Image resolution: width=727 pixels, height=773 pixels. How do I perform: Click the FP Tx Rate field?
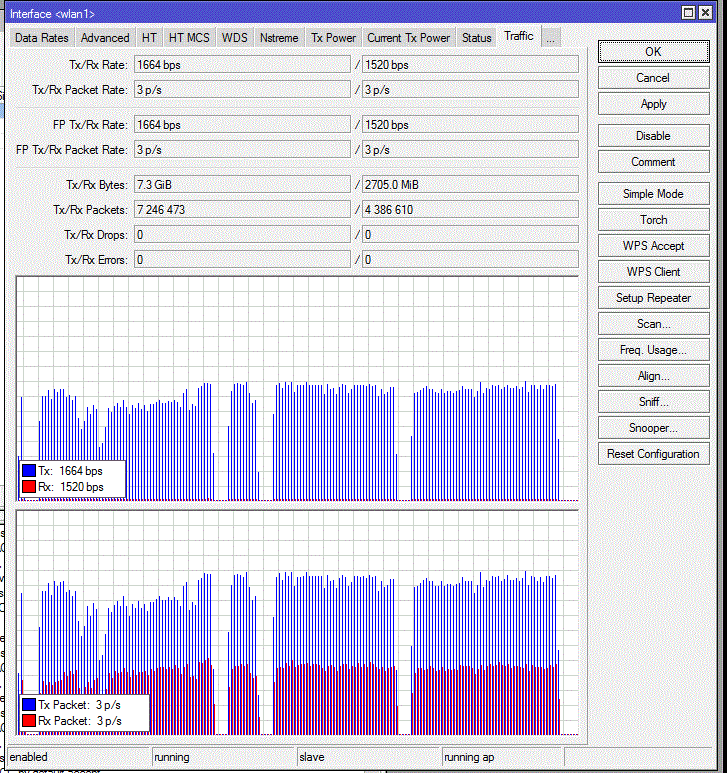click(242, 125)
